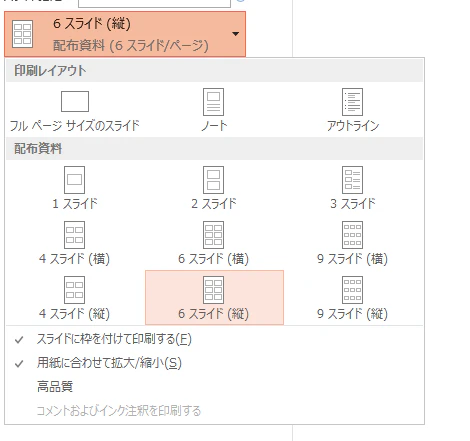The height and width of the screenshot is (441, 470).
Task: Click the dropdown arrow on layout selector
Action: [235, 34]
